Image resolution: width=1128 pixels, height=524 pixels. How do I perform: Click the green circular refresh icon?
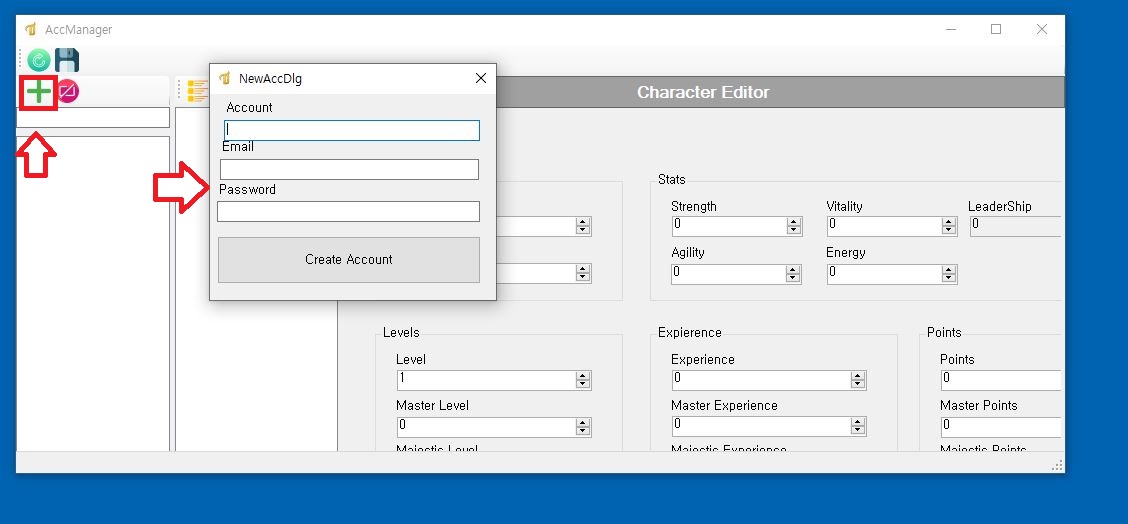(39, 60)
